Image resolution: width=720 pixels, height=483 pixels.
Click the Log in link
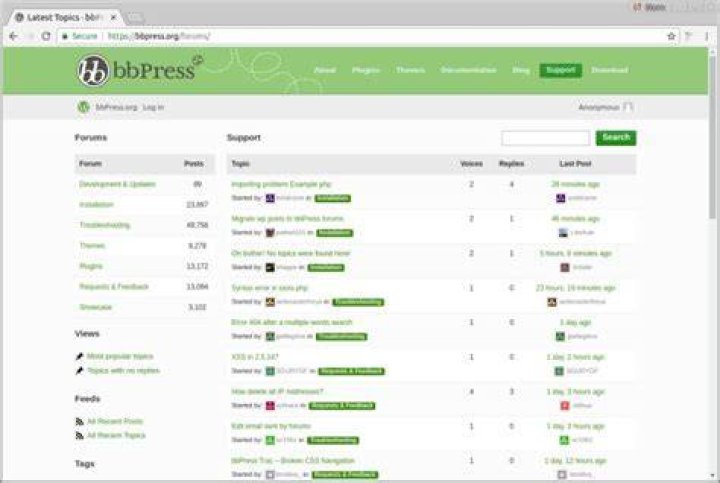coord(153,107)
